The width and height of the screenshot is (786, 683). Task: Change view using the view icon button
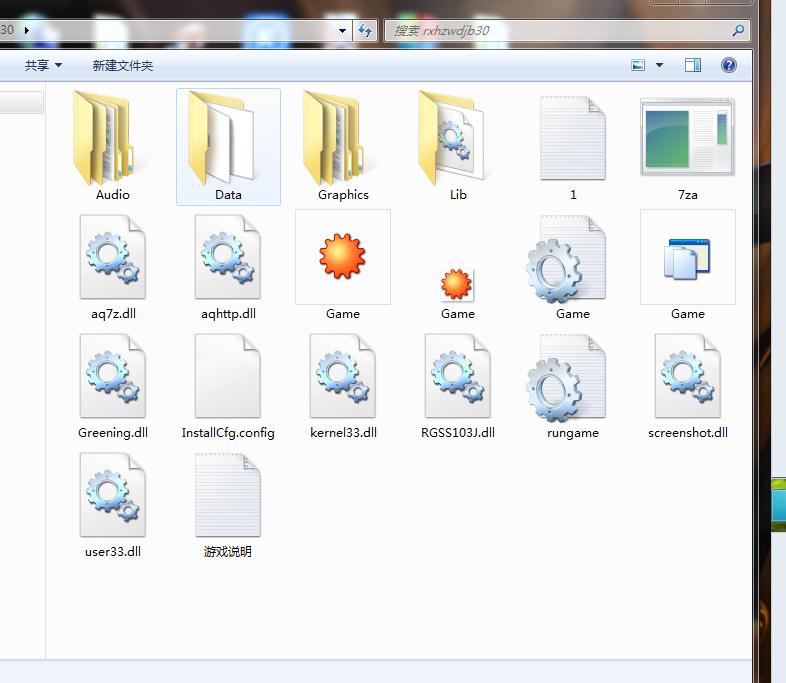tap(638, 65)
